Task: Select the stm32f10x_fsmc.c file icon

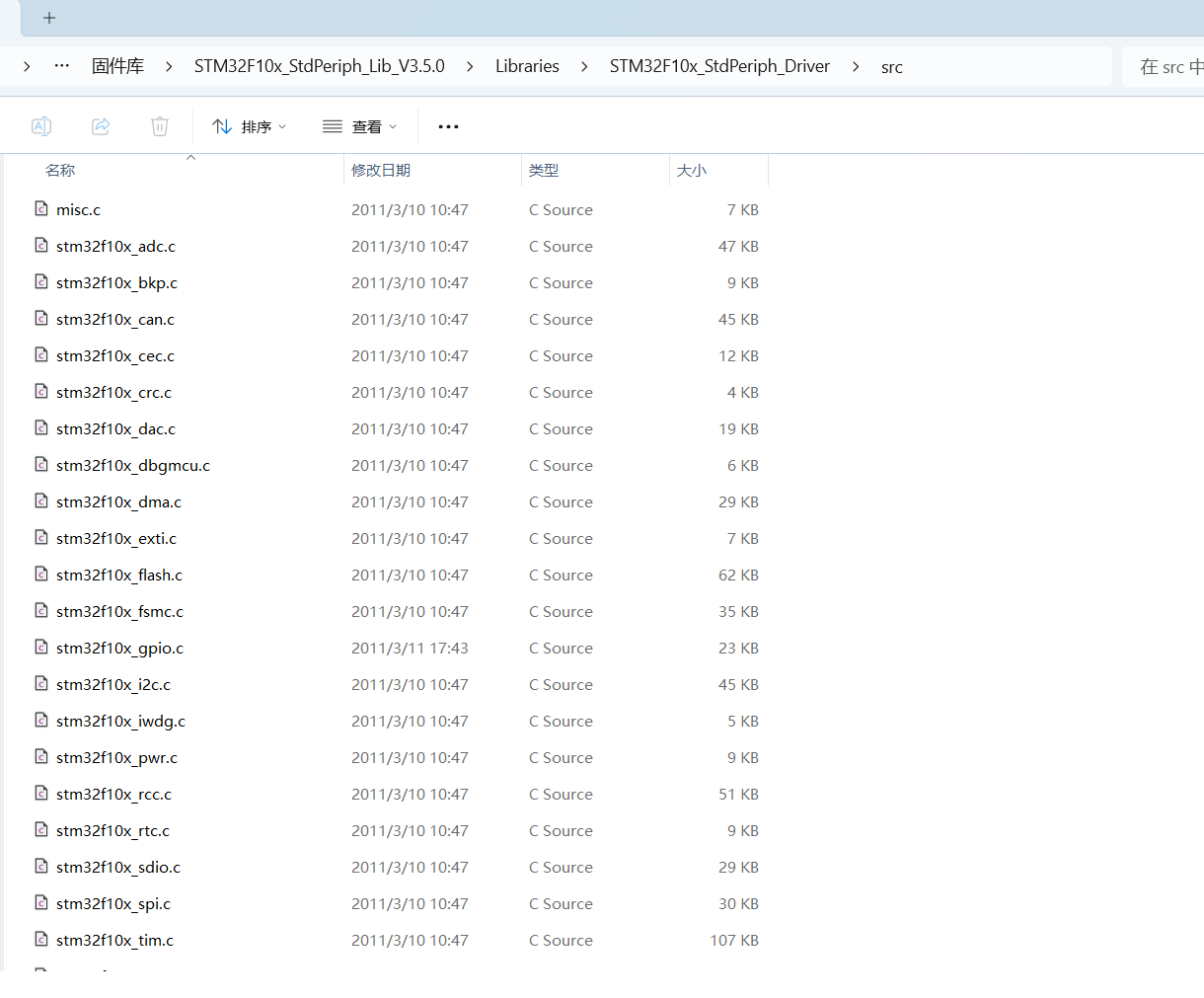Action: [41, 610]
